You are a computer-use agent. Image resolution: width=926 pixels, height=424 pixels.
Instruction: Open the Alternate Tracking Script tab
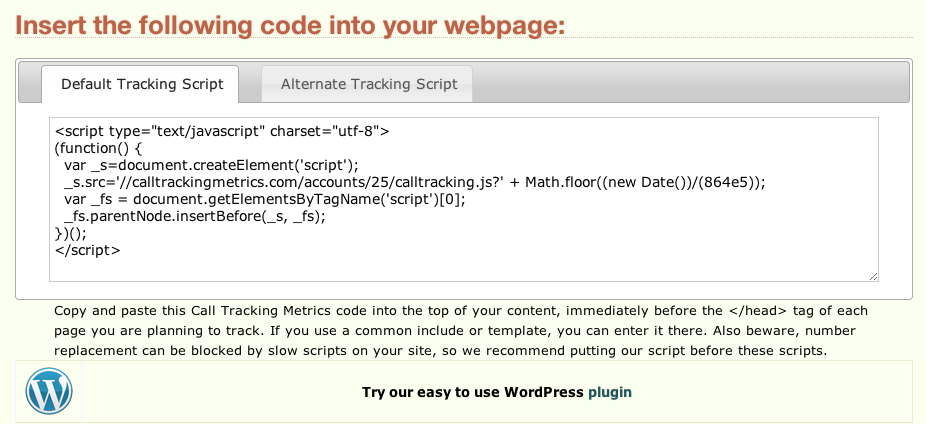click(369, 84)
